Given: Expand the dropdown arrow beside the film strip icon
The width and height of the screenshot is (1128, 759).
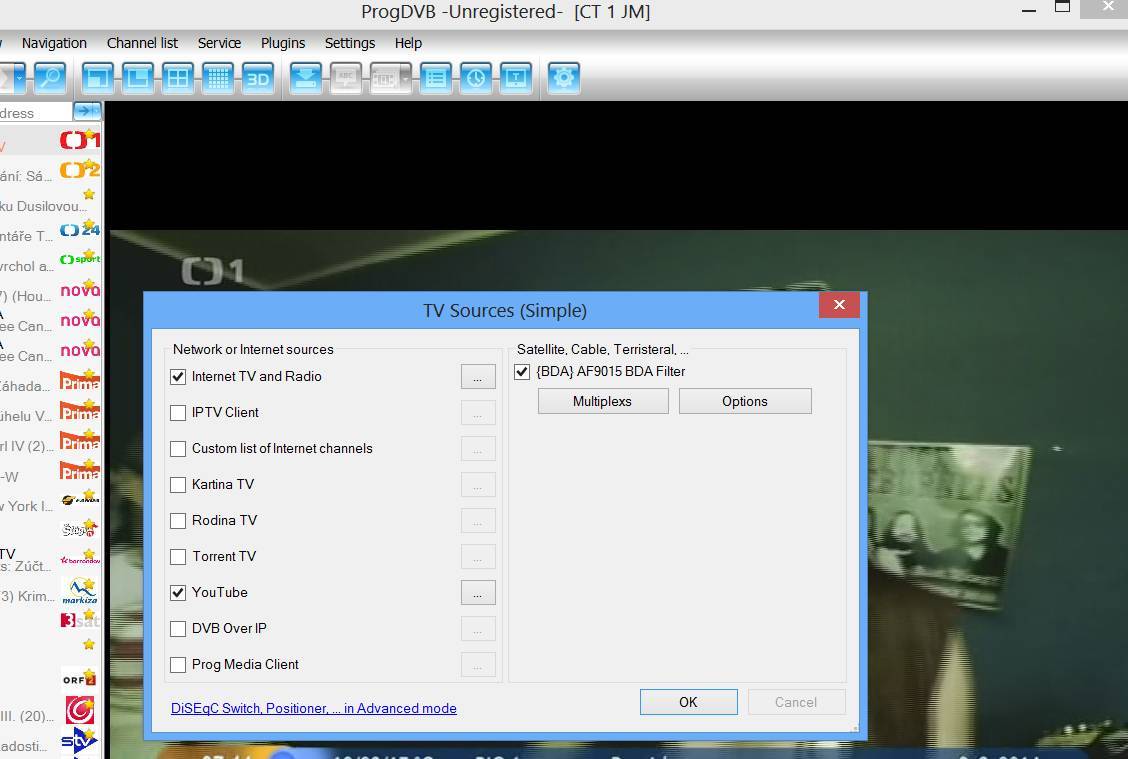Looking at the screenshot, I should [x=406, y=78].
